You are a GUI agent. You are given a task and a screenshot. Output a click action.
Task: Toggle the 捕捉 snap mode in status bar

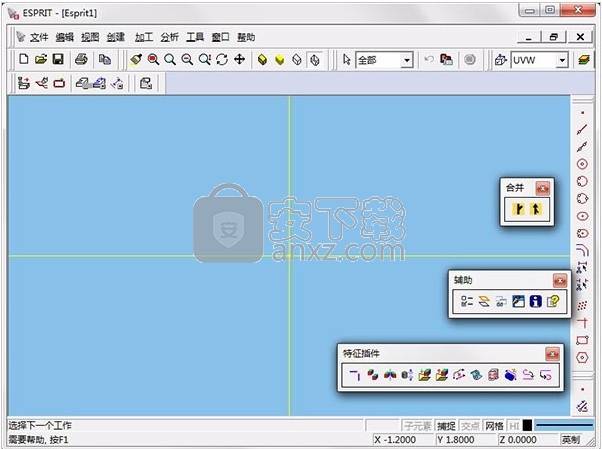pyautogui.click(x=446, y=426)
